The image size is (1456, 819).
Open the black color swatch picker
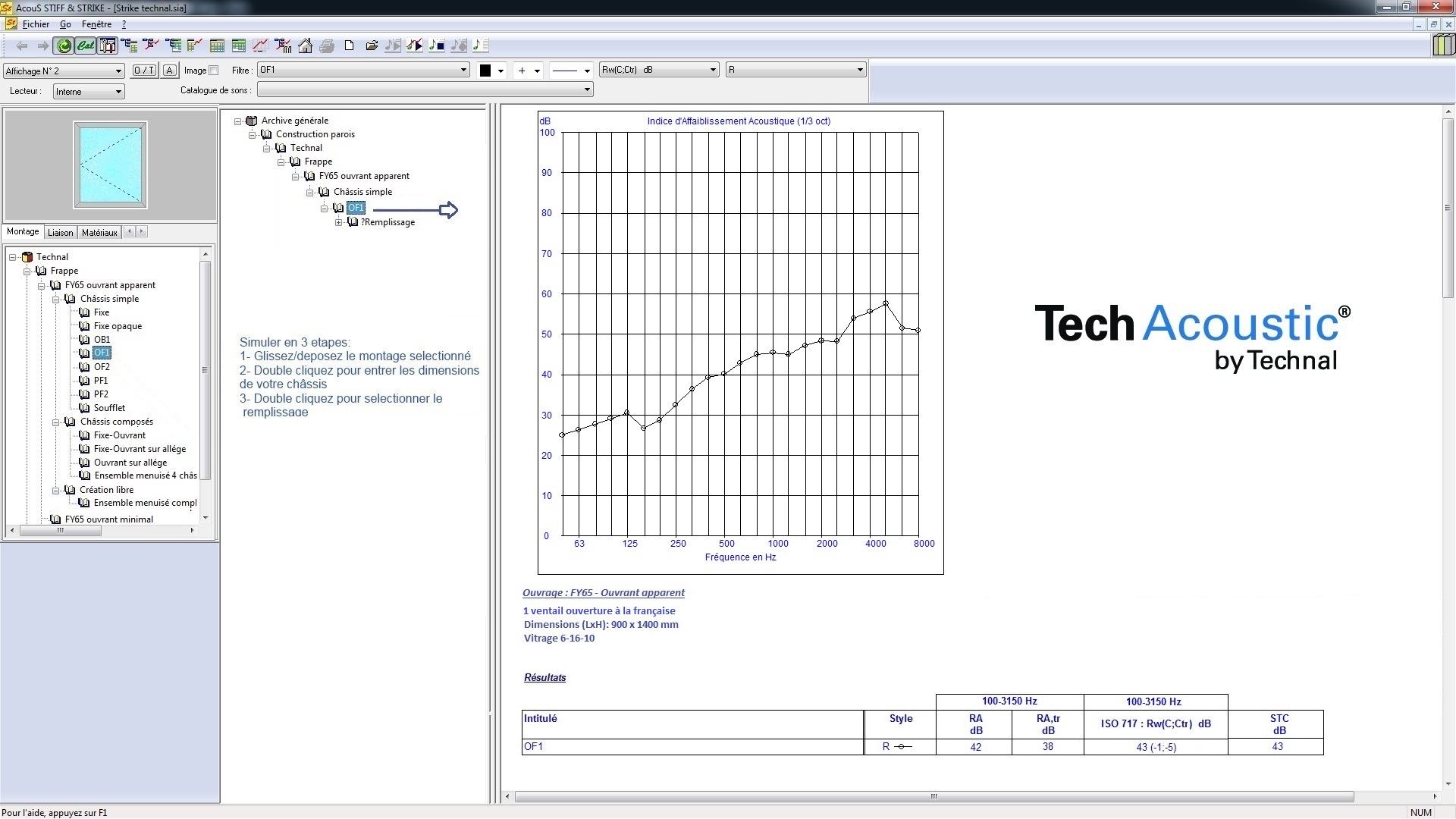(492, 71)
